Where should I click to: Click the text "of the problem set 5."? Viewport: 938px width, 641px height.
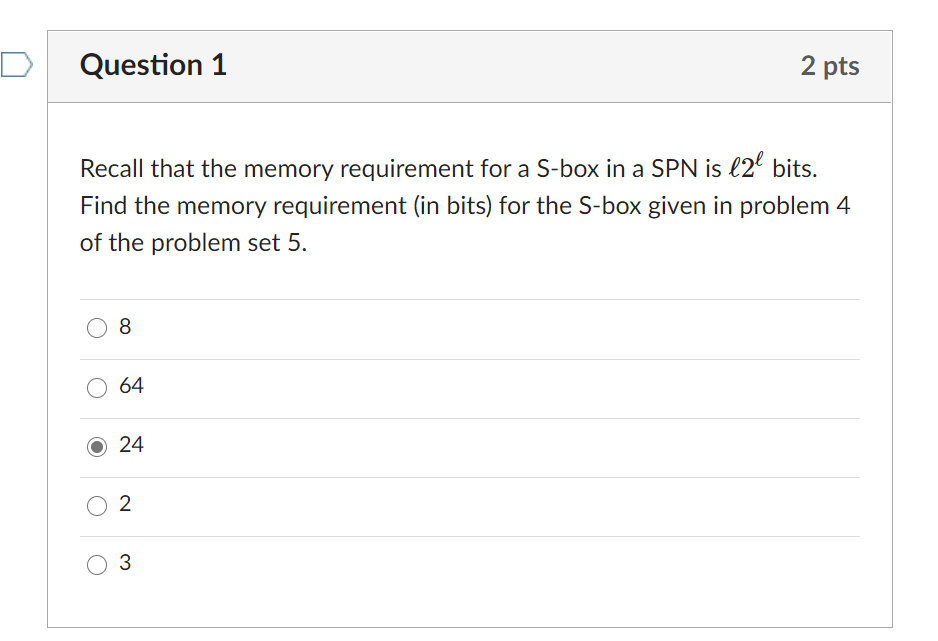[x=193, y=243]
